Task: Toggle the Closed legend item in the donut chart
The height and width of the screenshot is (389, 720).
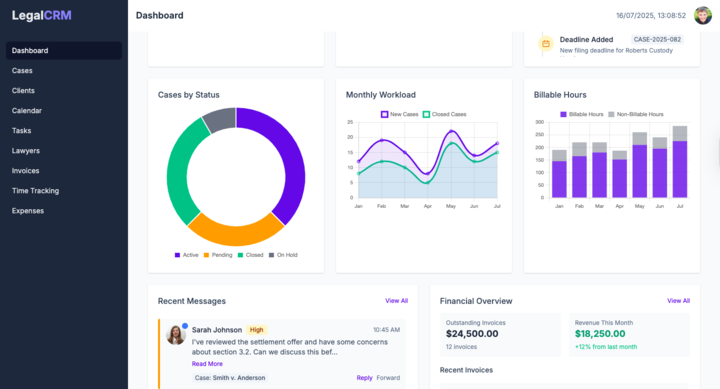Action: tap(250, 255)
